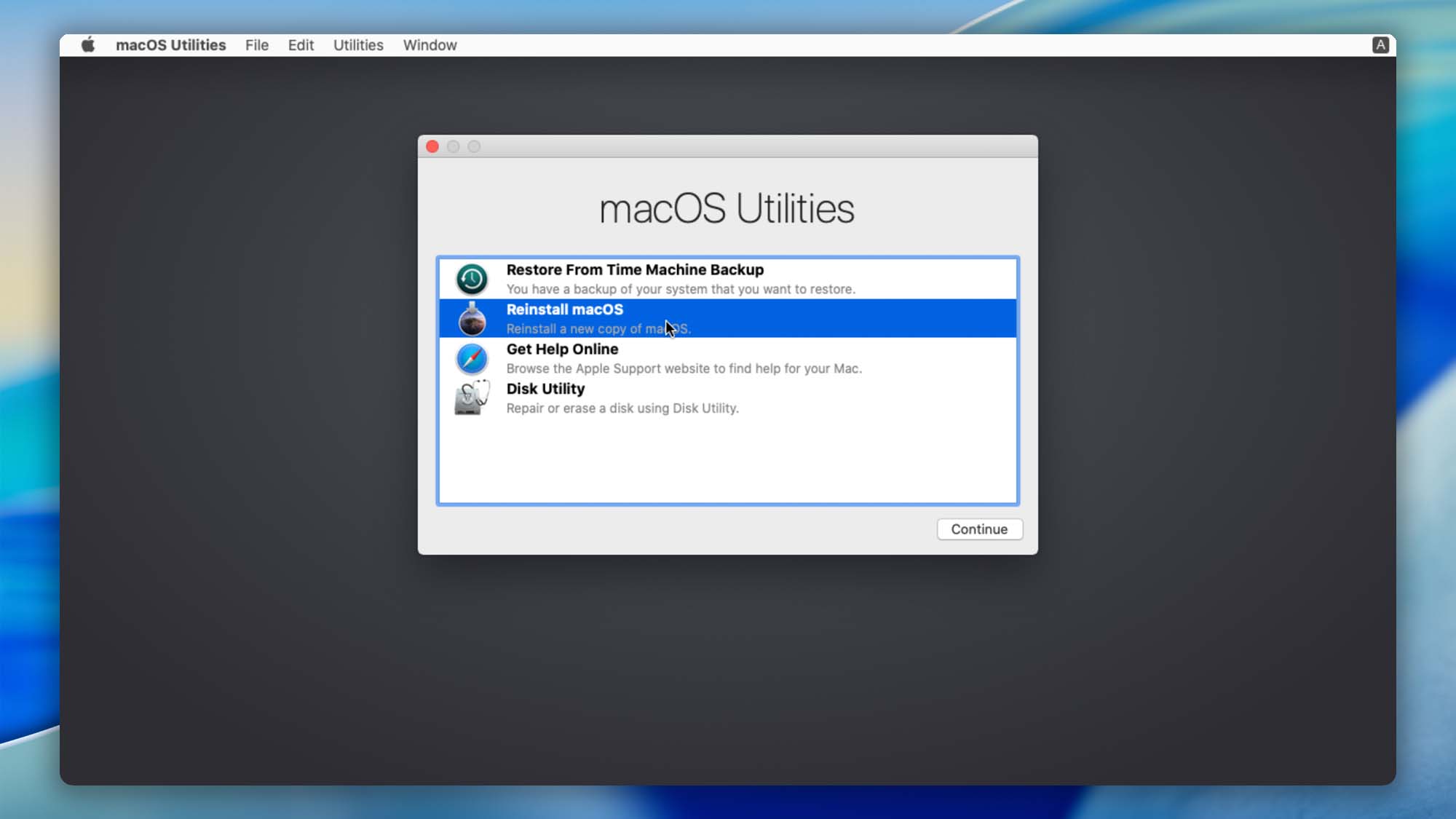
Task: Open the macOS Utilities app menu
Action: click(x=170, y=45)
